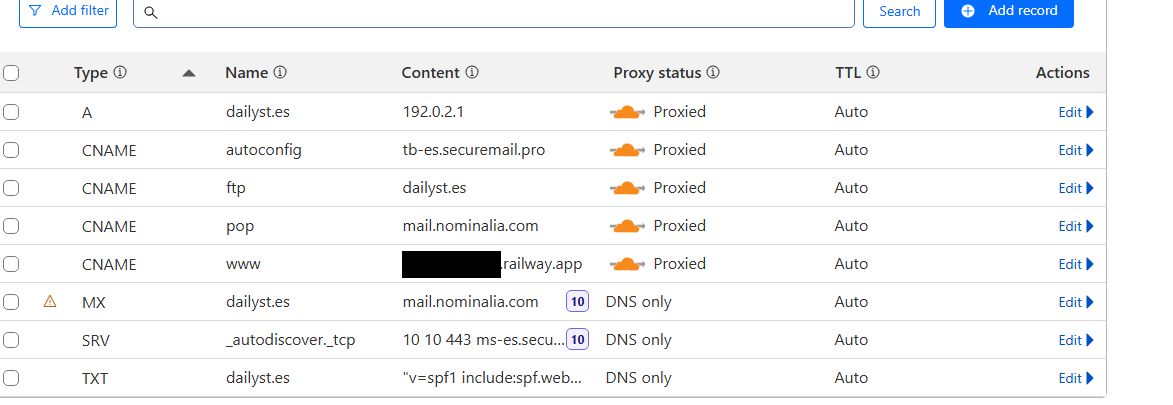The width and height of the screenshot is (1173, 405).
Task: Expand the Edit arrow for ftp record
Action: 1076,188
